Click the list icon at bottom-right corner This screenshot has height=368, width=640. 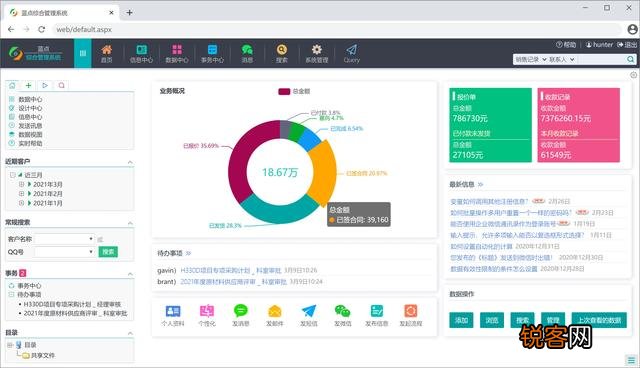tap(631, 360)
